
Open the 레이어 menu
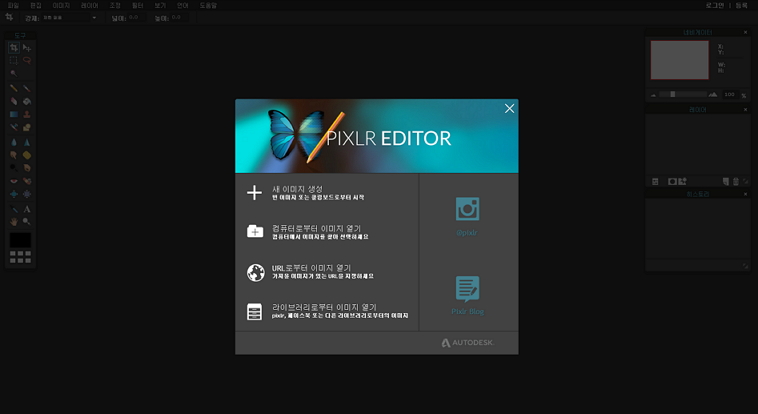pyautogui.click(x=89, y=5)
